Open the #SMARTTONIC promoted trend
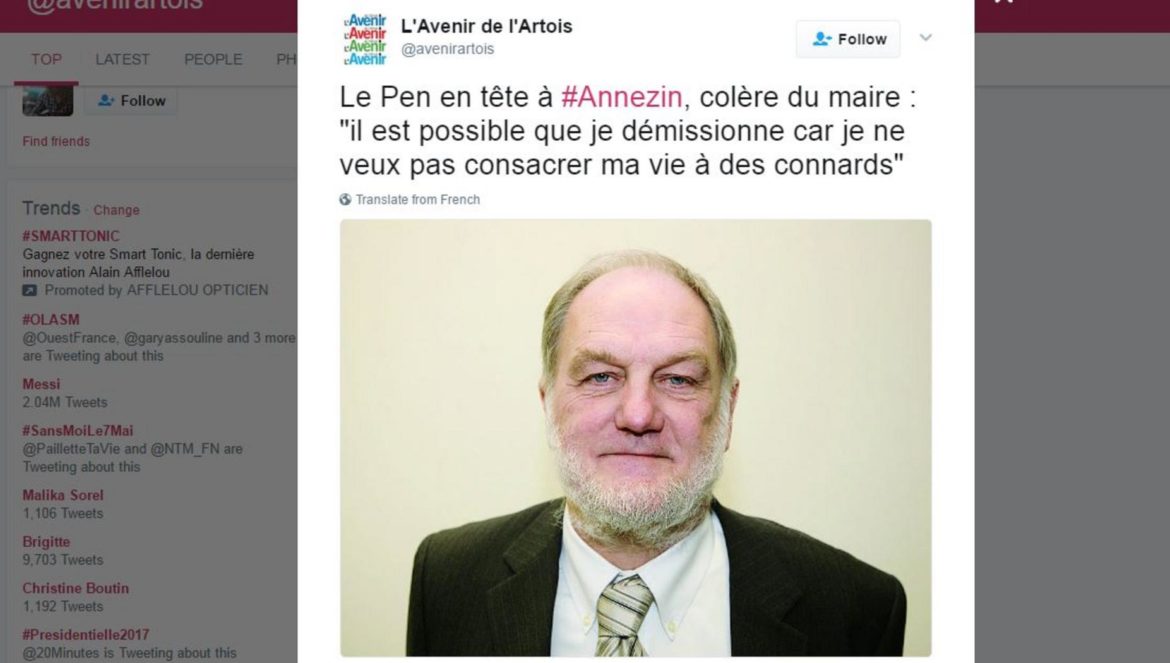Screen dimensions: 1170x663 [x=71, y=236]
